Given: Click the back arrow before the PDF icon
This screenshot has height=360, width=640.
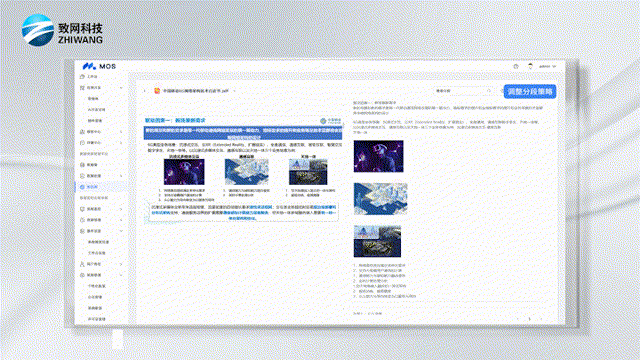Looking at the screenshot, I should point(145,91).
